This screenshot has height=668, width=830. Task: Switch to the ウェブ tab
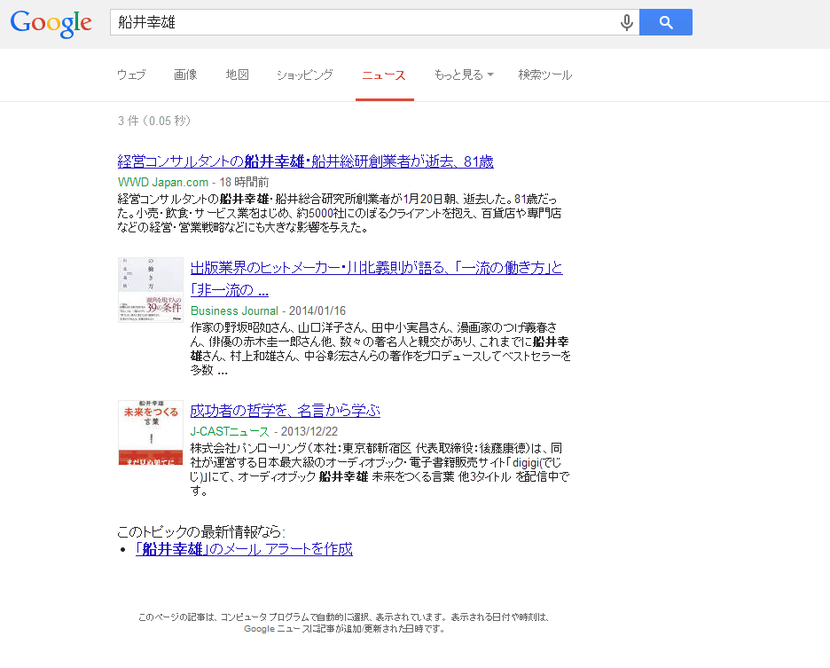131,75
